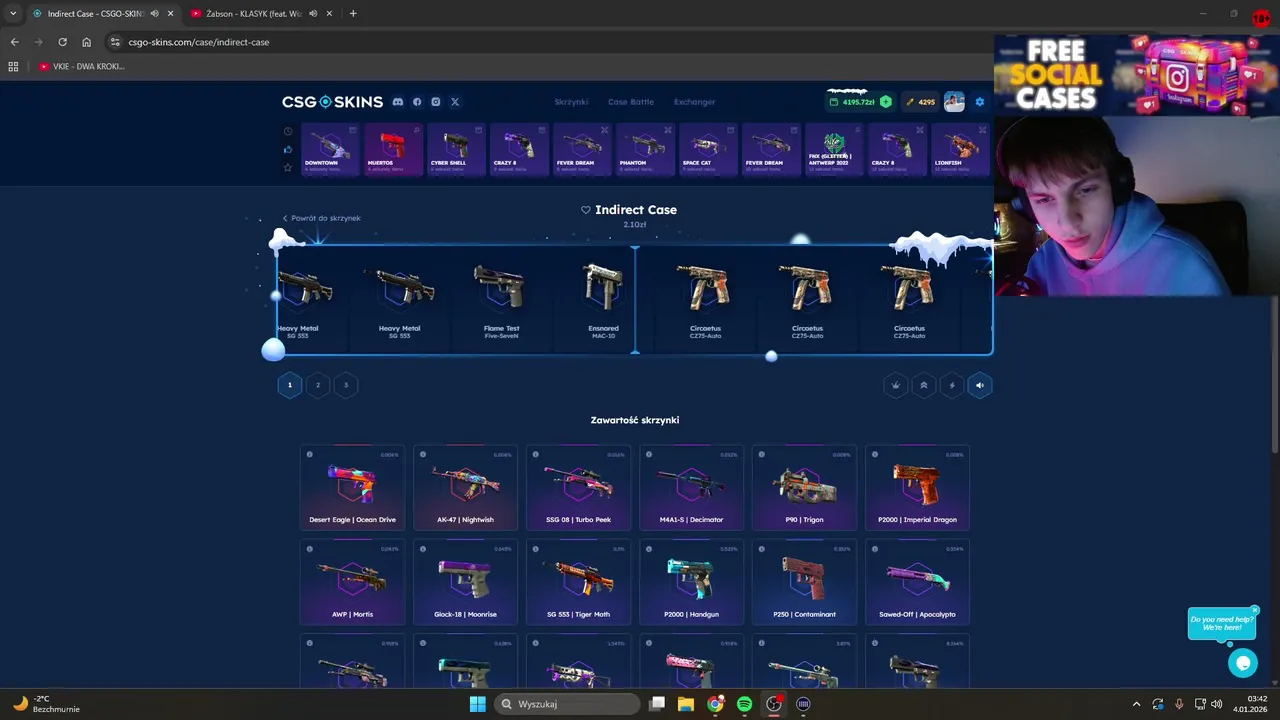Open the Case Battle menu item
Viewport: 1280px width, 720px height.
point(631,102)
